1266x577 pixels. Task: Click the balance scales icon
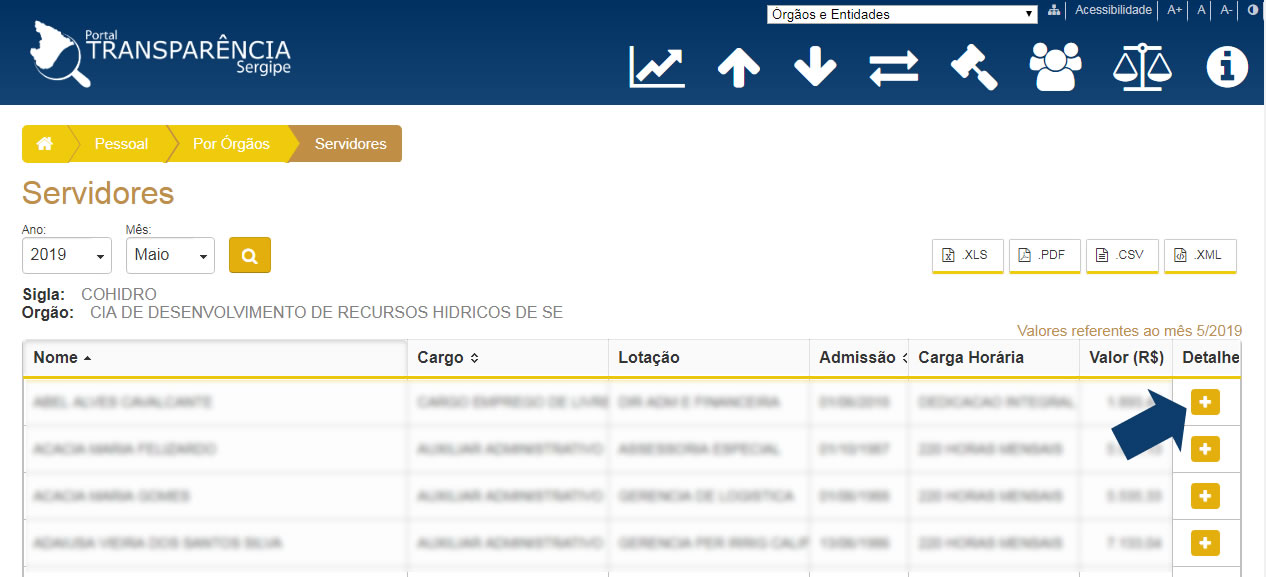pyautogui.click(x=1142, y=67)
